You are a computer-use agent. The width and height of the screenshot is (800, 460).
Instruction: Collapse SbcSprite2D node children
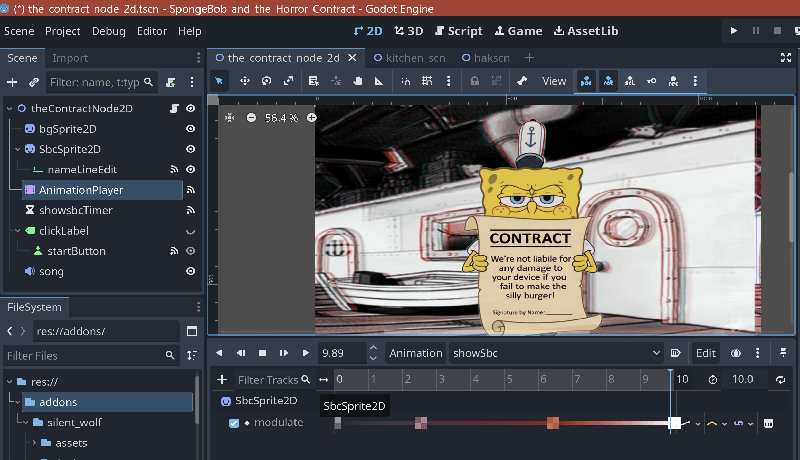[x=17, y=149]
